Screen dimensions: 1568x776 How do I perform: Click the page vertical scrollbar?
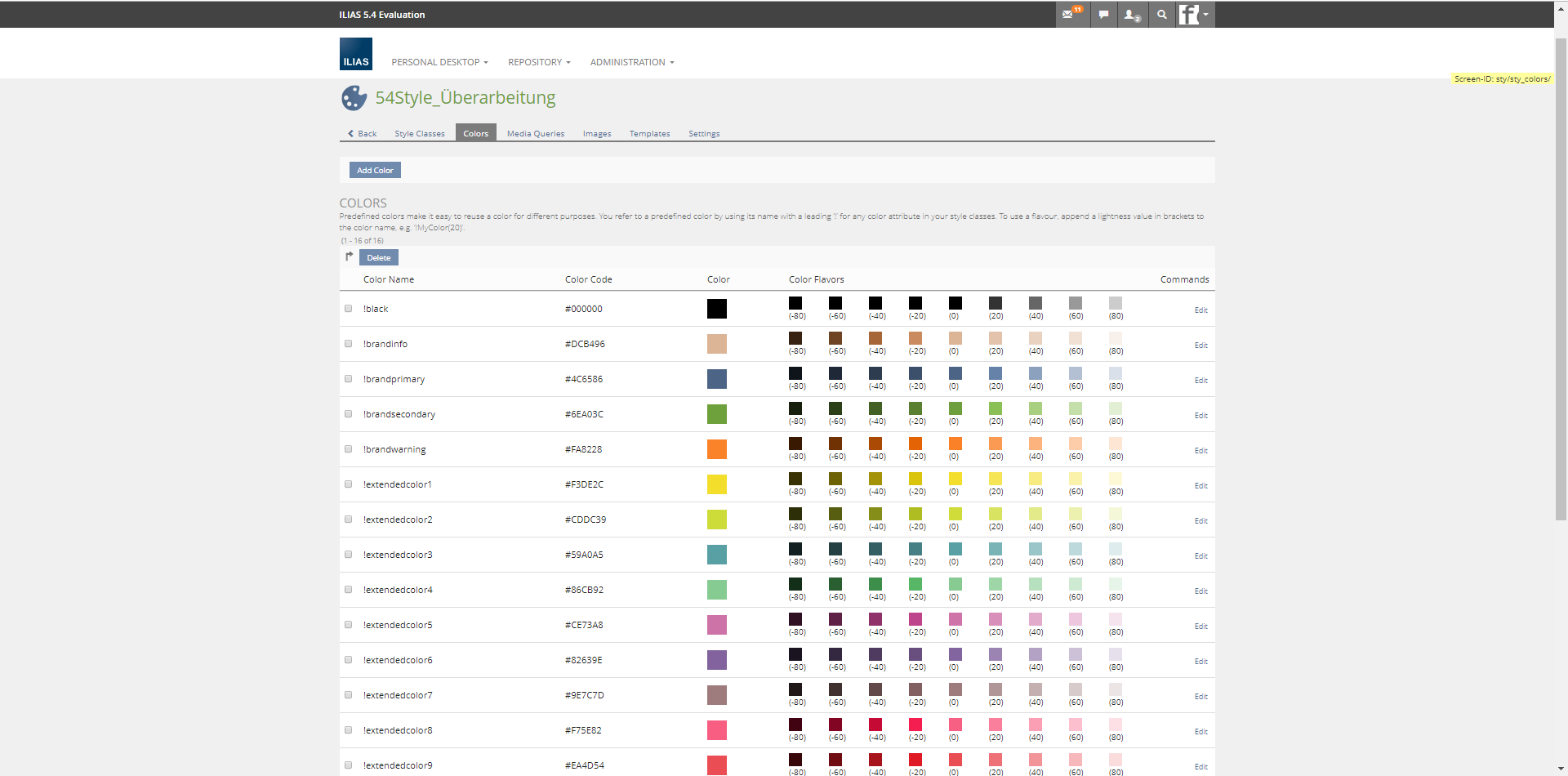1561,278
